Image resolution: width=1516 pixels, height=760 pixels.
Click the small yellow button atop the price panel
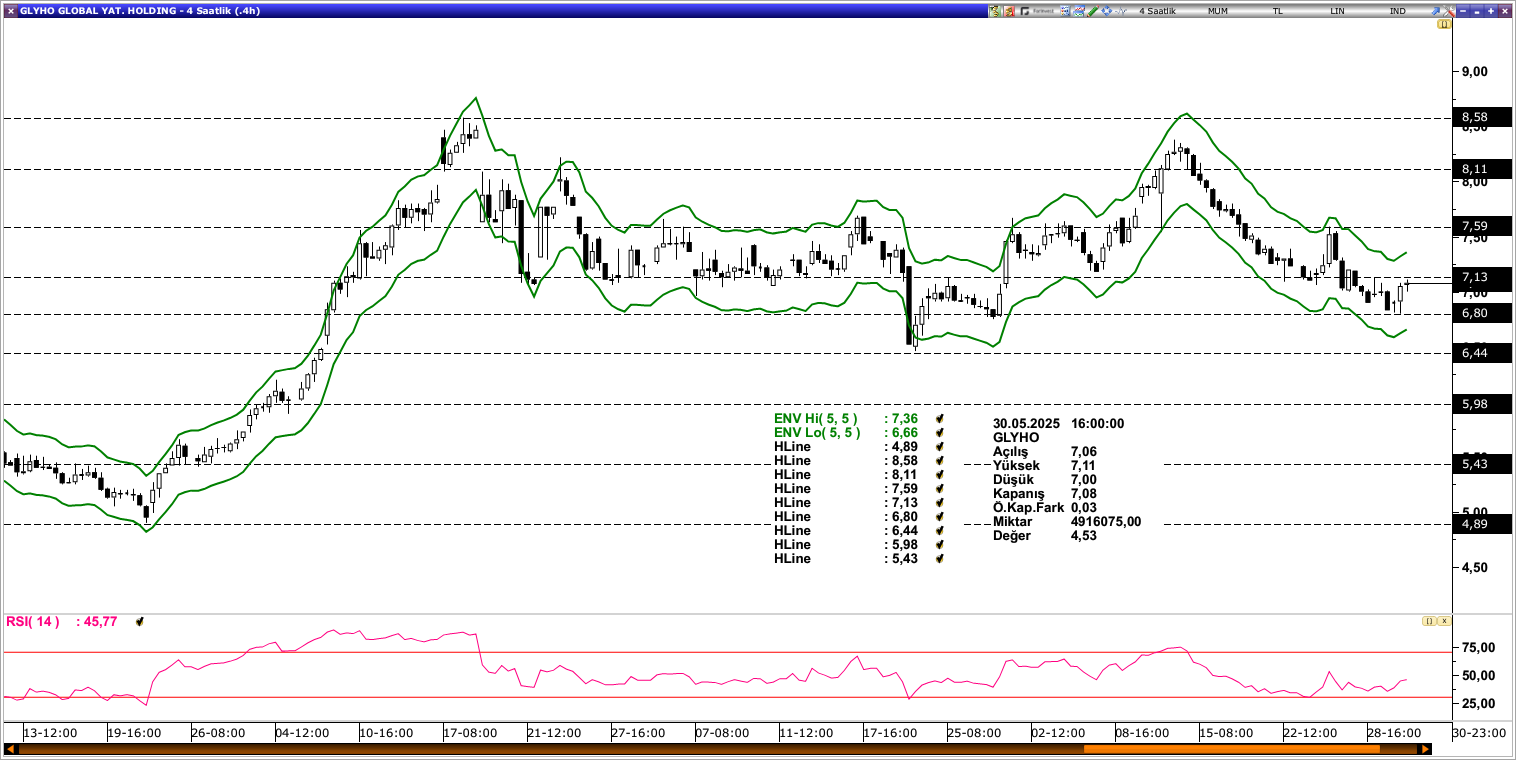[x=1444, y=24]
